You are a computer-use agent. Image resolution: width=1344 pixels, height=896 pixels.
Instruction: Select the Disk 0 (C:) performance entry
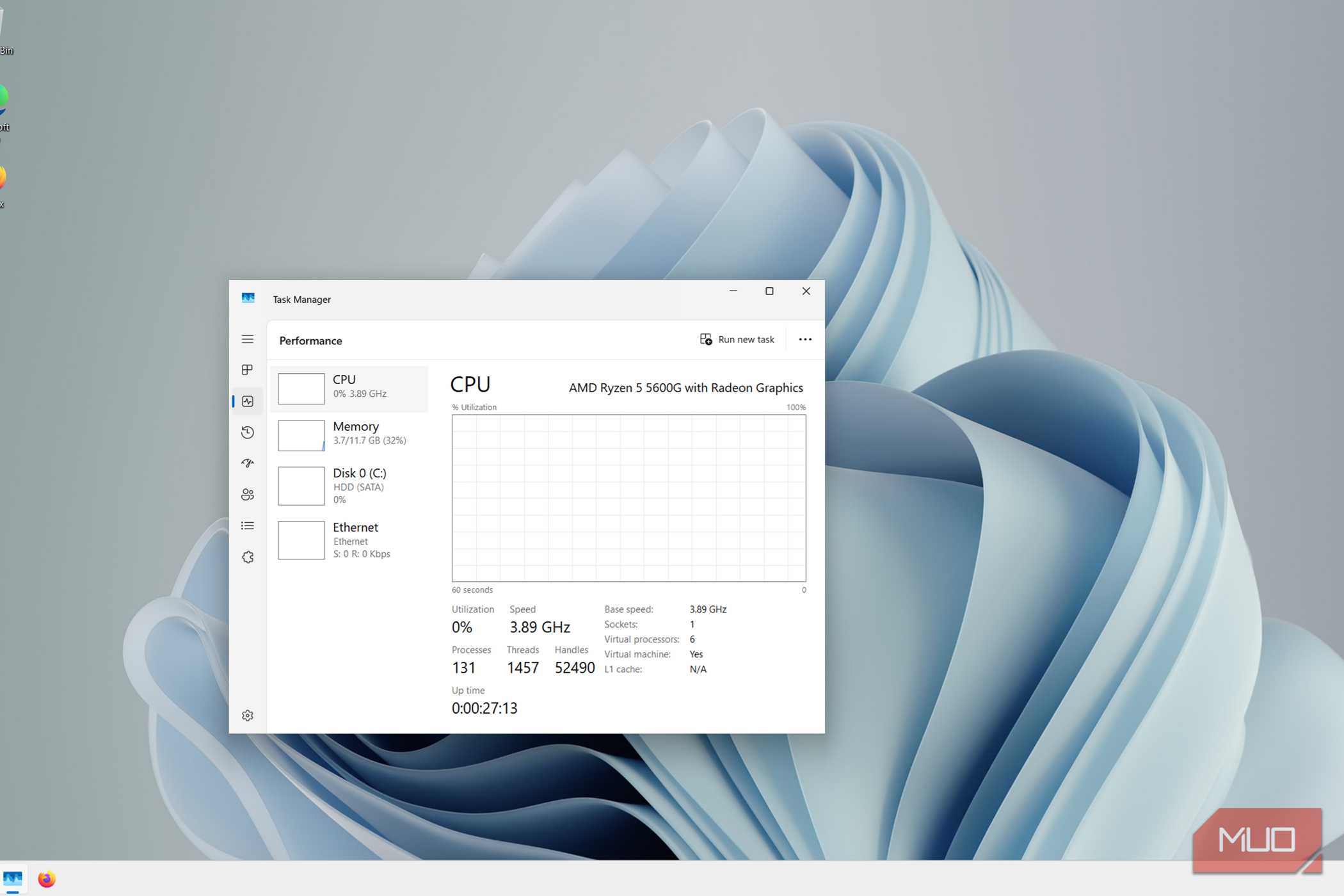coord(349,486)
